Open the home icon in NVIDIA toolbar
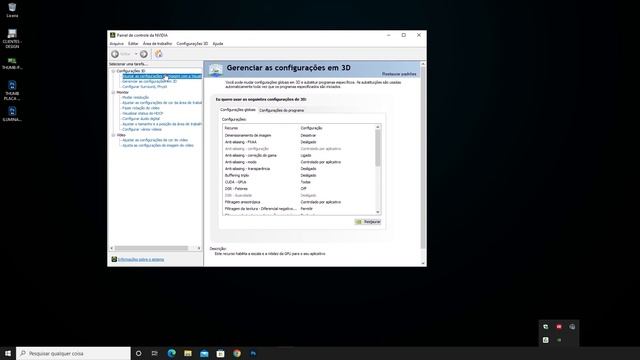The height and width of the screenshot is (360, 640). (x=159, y=54)
